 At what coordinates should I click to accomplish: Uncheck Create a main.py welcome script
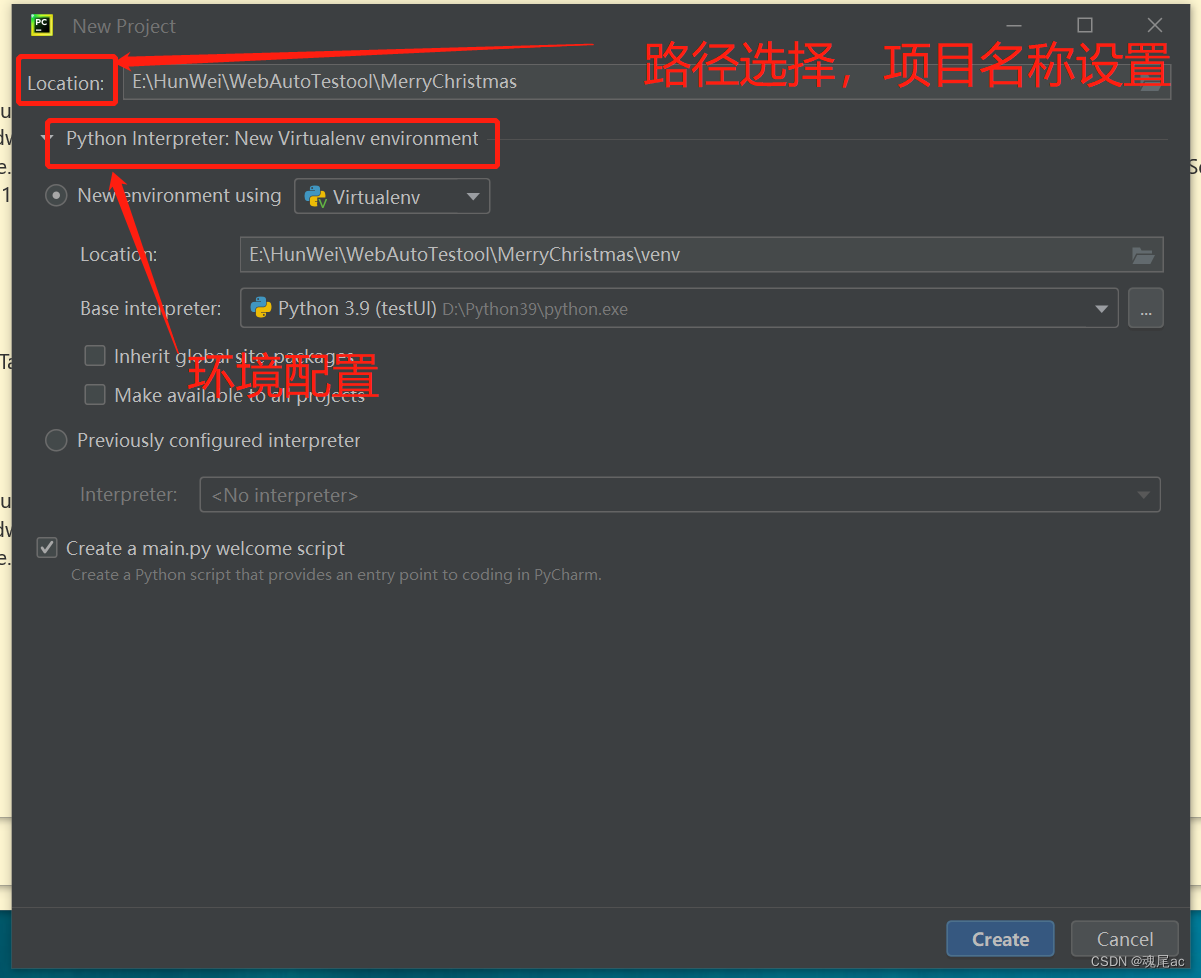(x=47, y=548)
